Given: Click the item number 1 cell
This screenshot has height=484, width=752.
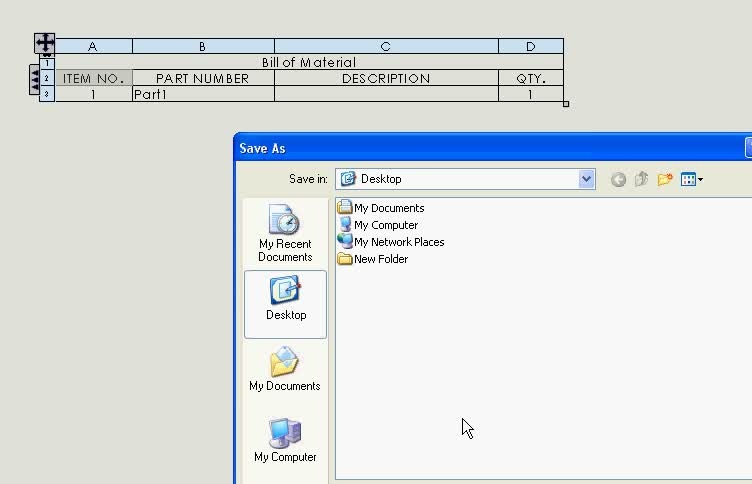Looking at the screenshot, I should point(94,94).
